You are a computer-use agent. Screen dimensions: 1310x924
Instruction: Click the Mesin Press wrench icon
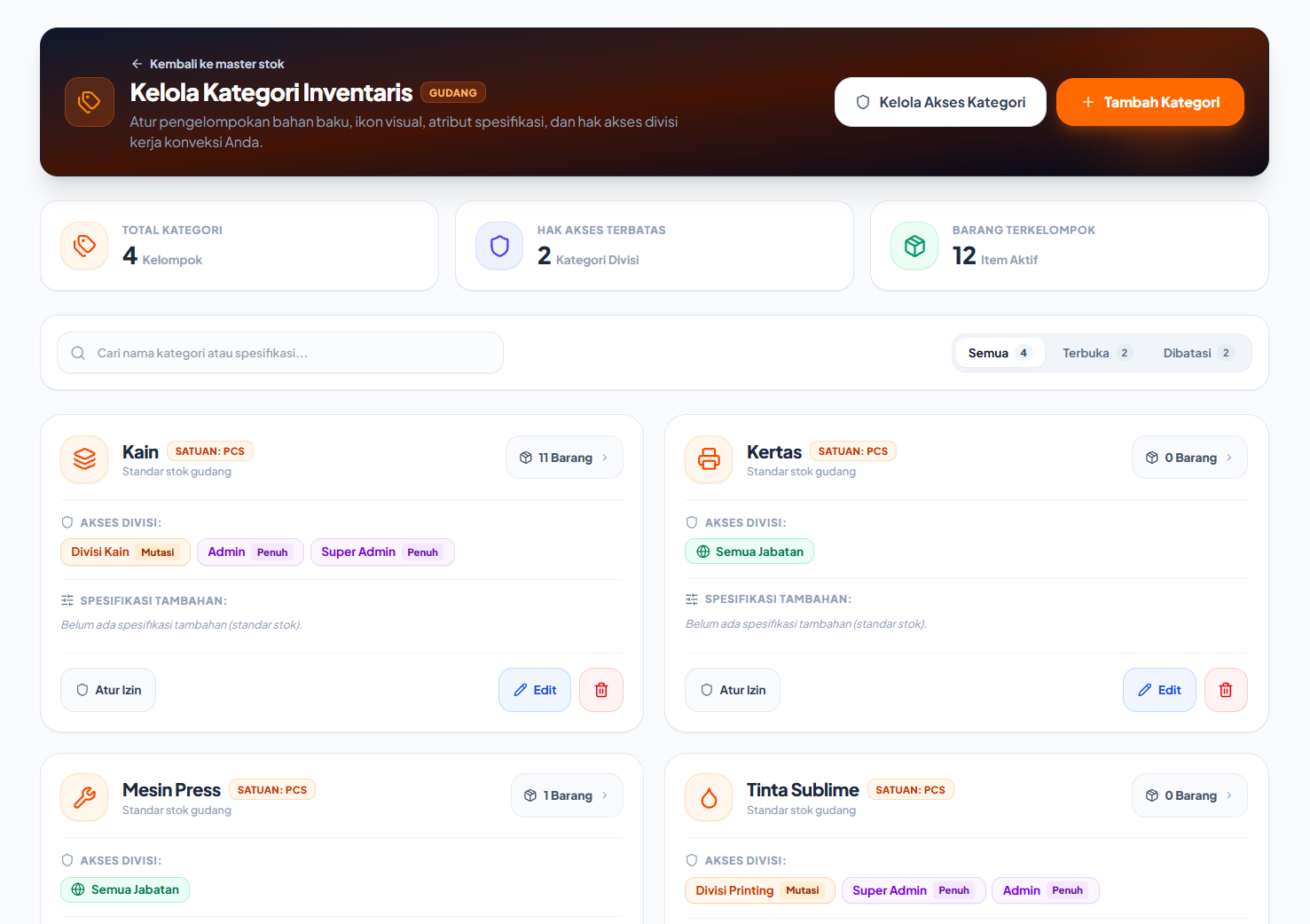[84, 797]
